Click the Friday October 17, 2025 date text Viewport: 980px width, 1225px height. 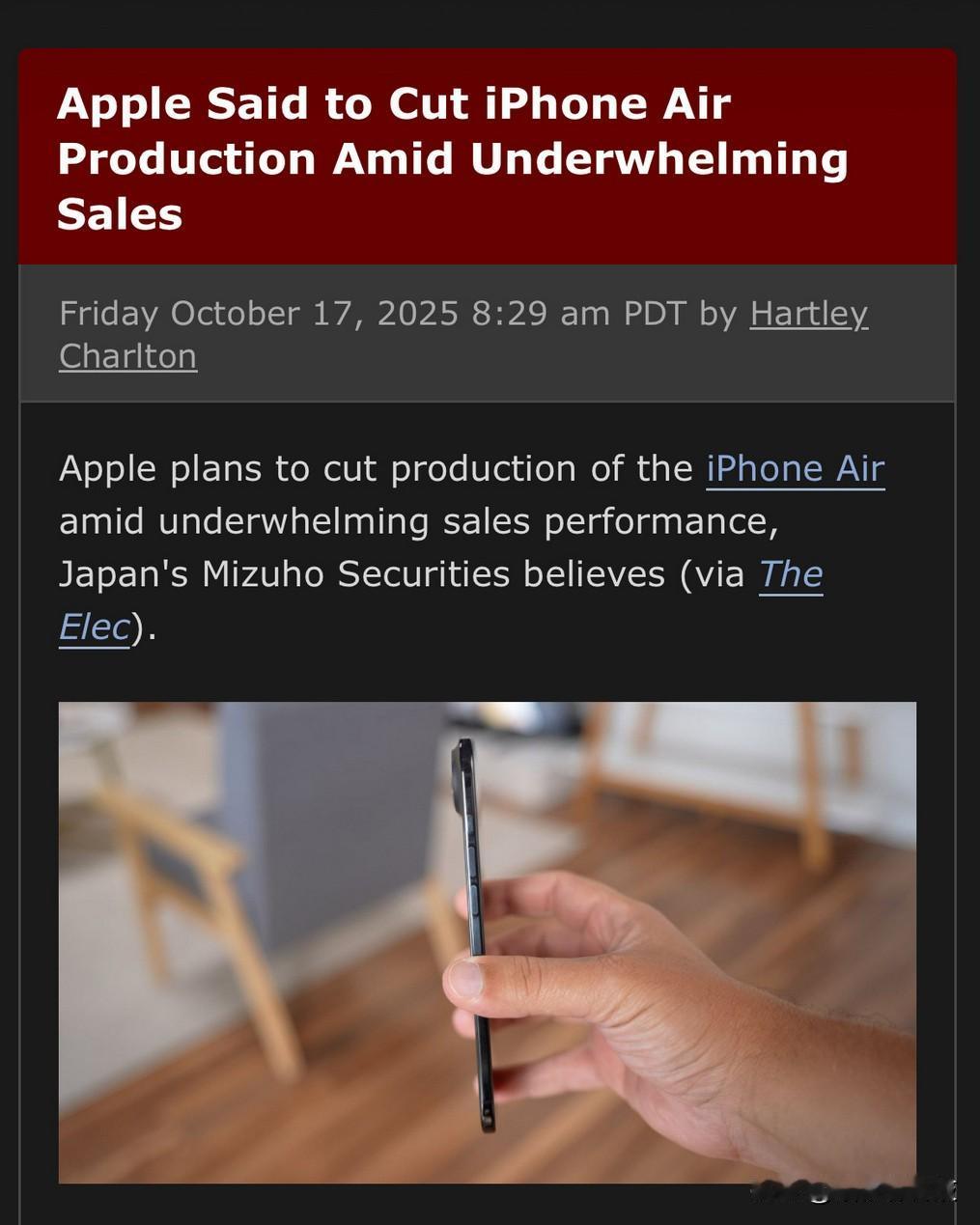click(259, 314)
